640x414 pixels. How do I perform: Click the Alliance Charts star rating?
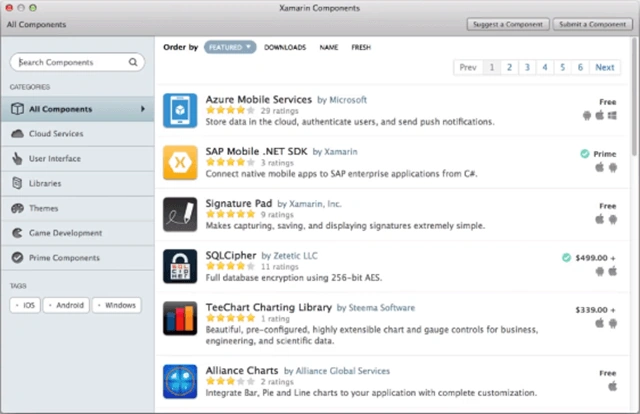tap(230, 381)
